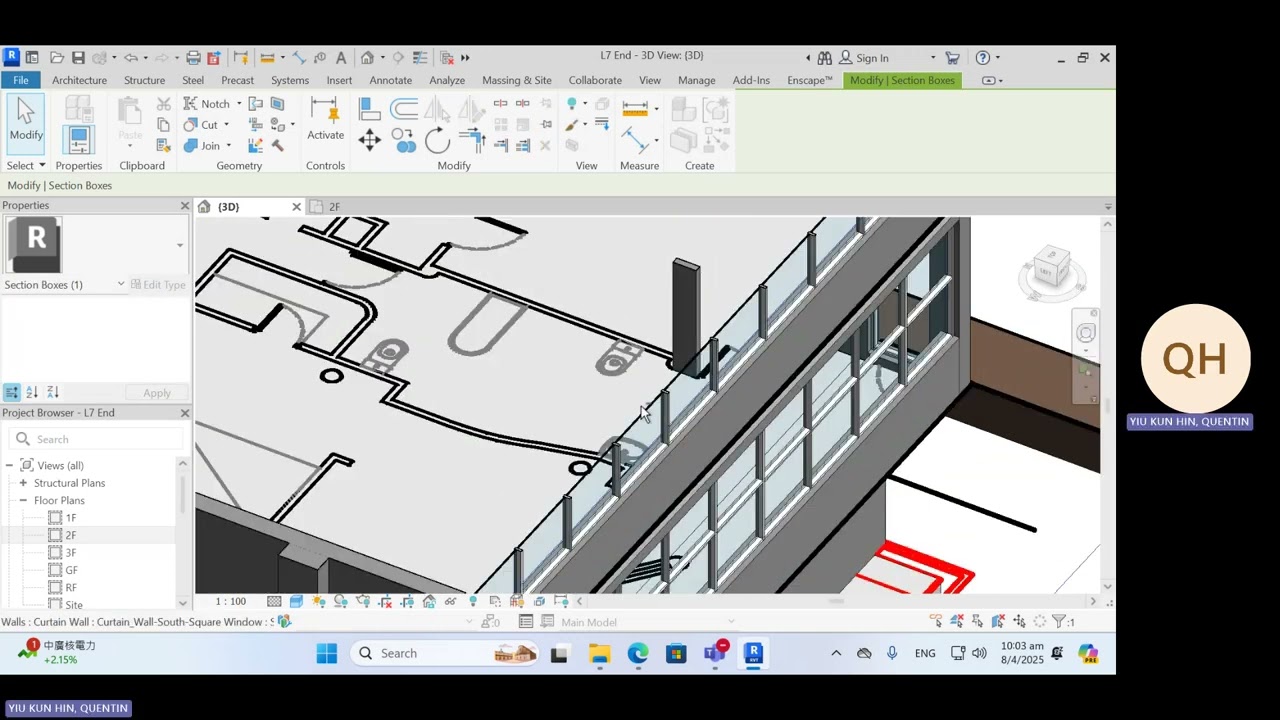Click the Cut to Clipboard scissors icon
Viewport: 1280px width, 720px height.
click(164, 104)
